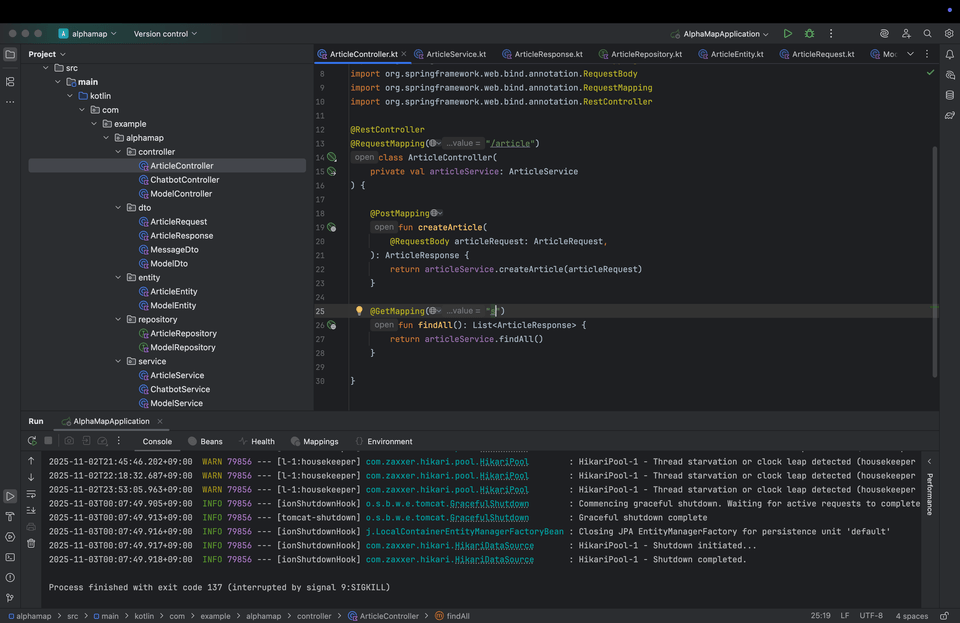This screenshot has width=960, height=623.
Task: Rerun the application in Run panel
Action: [x=32, y=441]
